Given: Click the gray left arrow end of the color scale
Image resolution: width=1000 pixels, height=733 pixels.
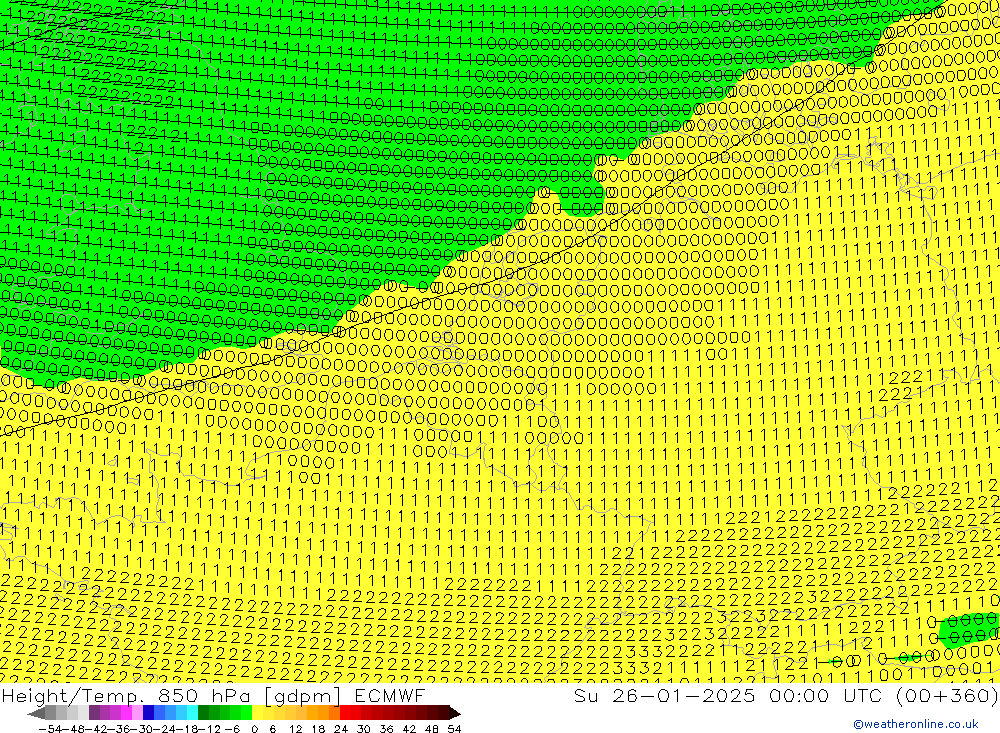Looking at the screenshot, I should 36,713.
